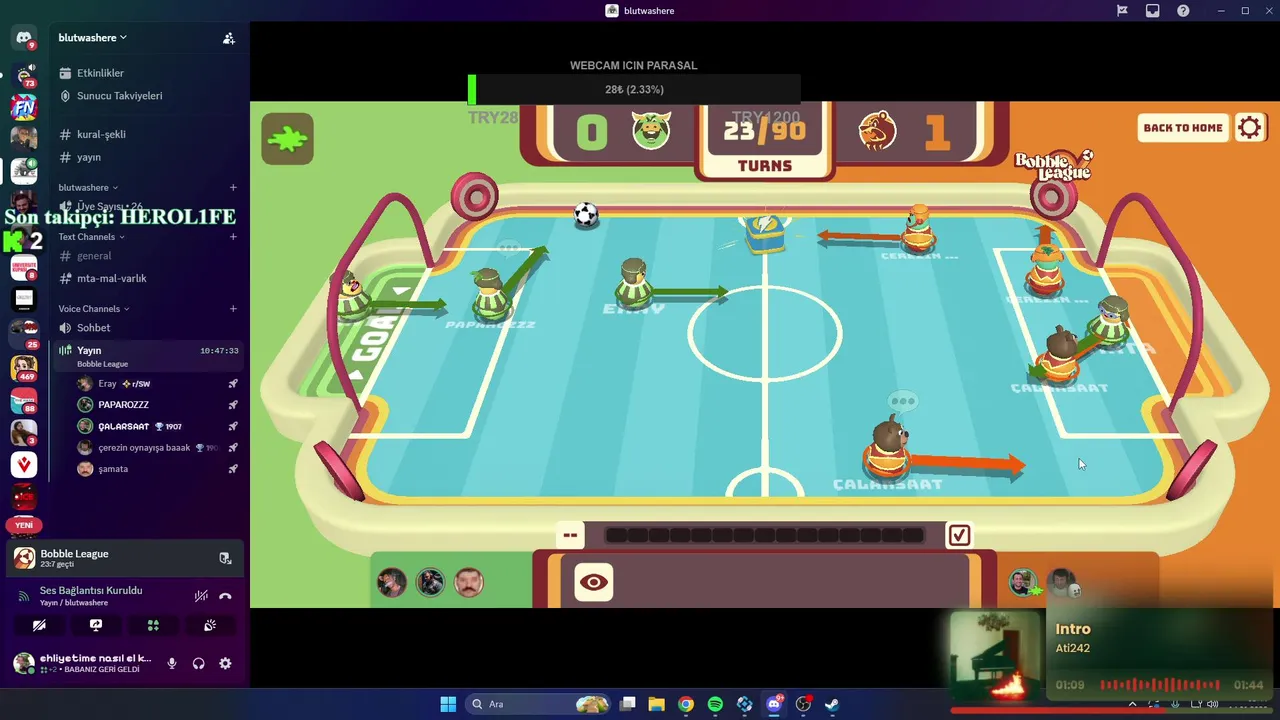The image size is (1280, 720).
Task: Open Bobble League activity pop-out icon
Action: [225, 558]
